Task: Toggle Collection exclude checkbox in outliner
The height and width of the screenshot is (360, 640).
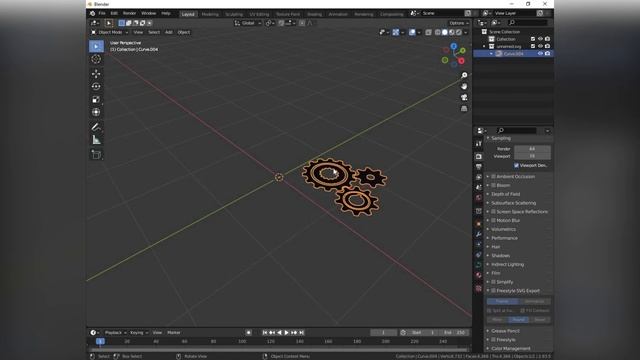Action: (x=533, y=39)
